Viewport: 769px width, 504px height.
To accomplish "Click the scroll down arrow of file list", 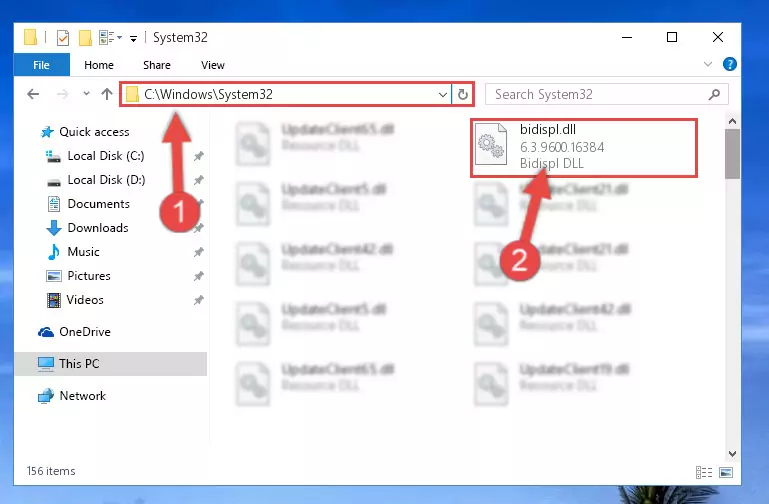I will click(x=732, y=454).
